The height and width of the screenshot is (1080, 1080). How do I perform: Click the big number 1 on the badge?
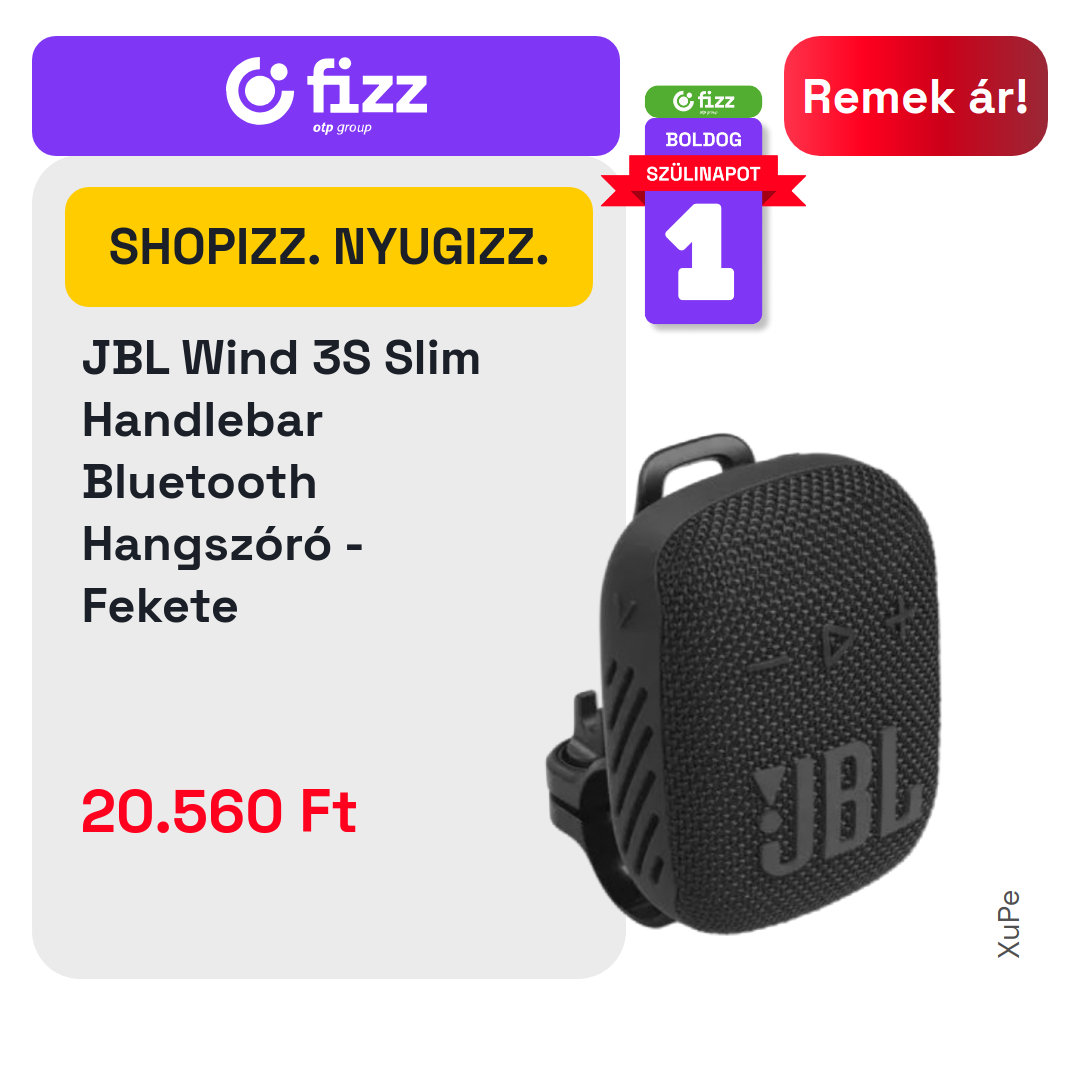tap(701, 251)
